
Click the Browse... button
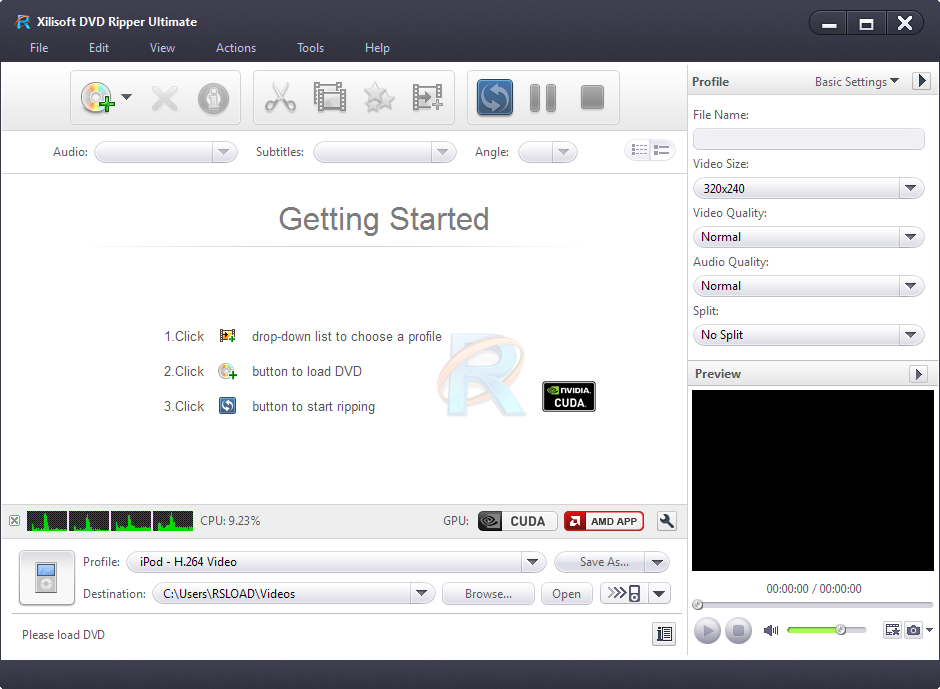pos(488,594)
